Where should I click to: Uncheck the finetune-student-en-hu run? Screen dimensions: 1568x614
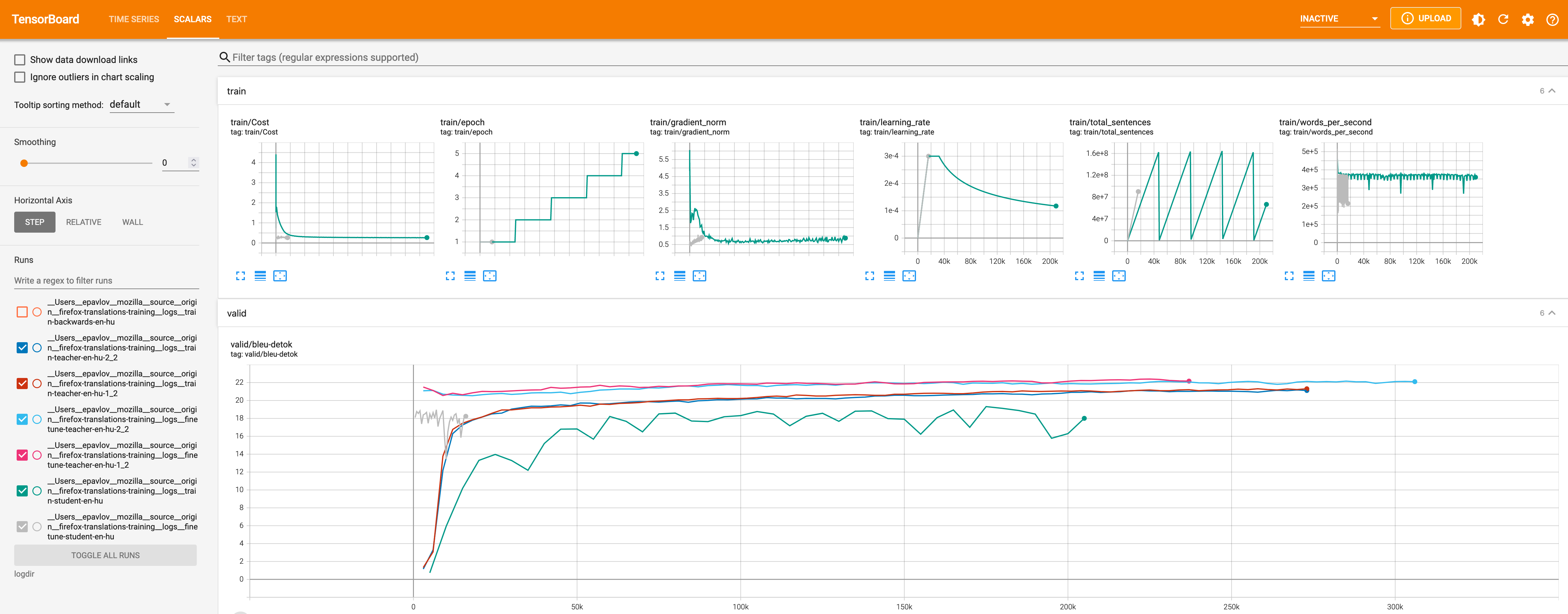tap(23, 527)
